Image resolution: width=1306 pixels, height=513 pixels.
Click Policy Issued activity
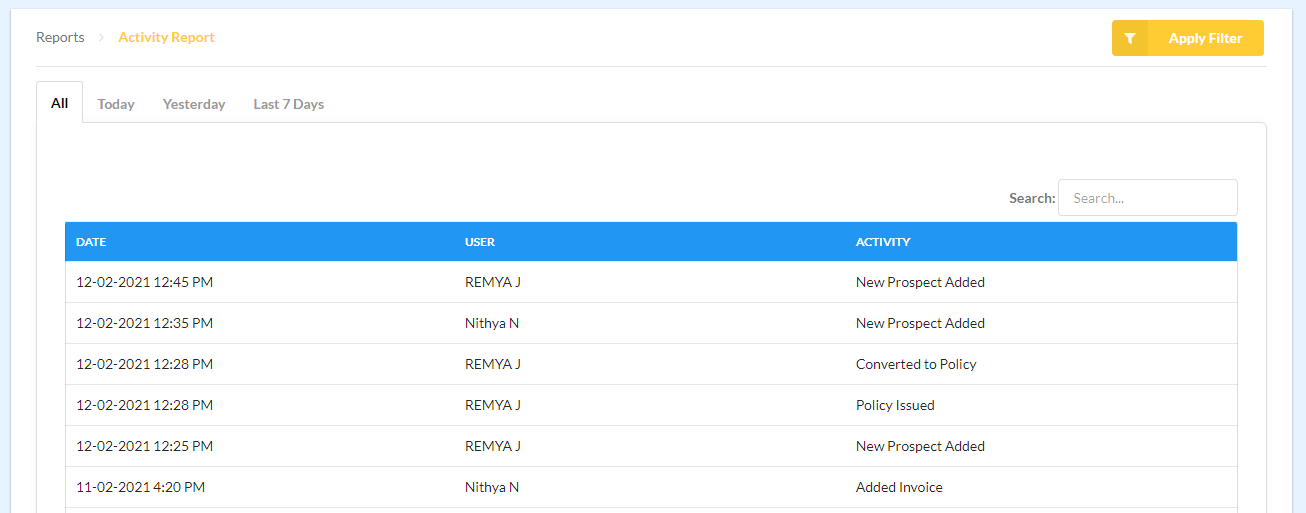pyautogui.click(x=895, y=405)
